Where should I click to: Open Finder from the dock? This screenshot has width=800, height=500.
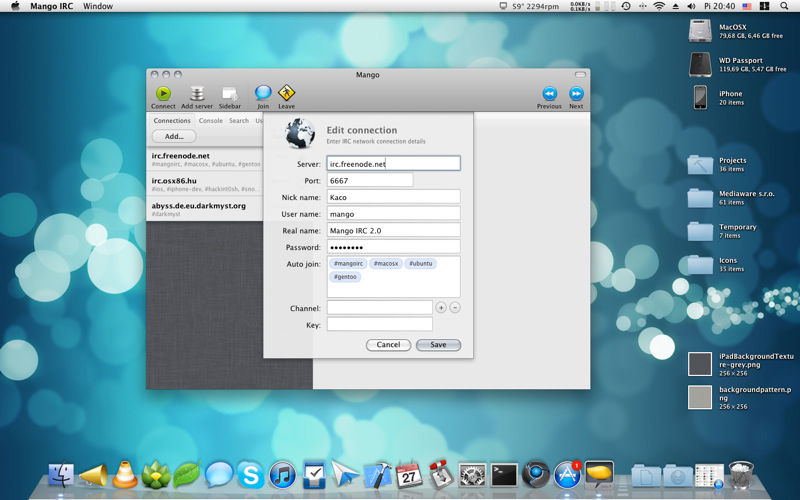(x=61, y=474)
